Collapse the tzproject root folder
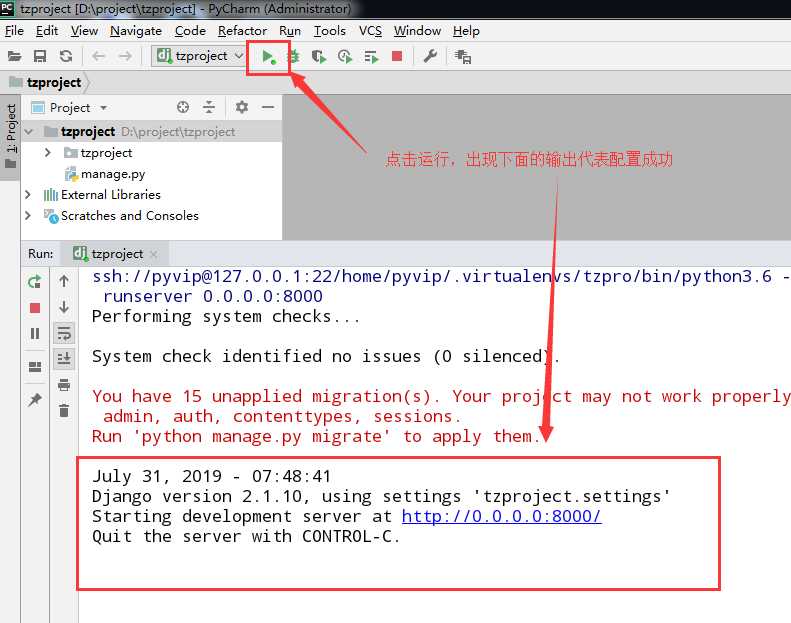The width and height of the screenshot is (791, 623). pos(29,132)
